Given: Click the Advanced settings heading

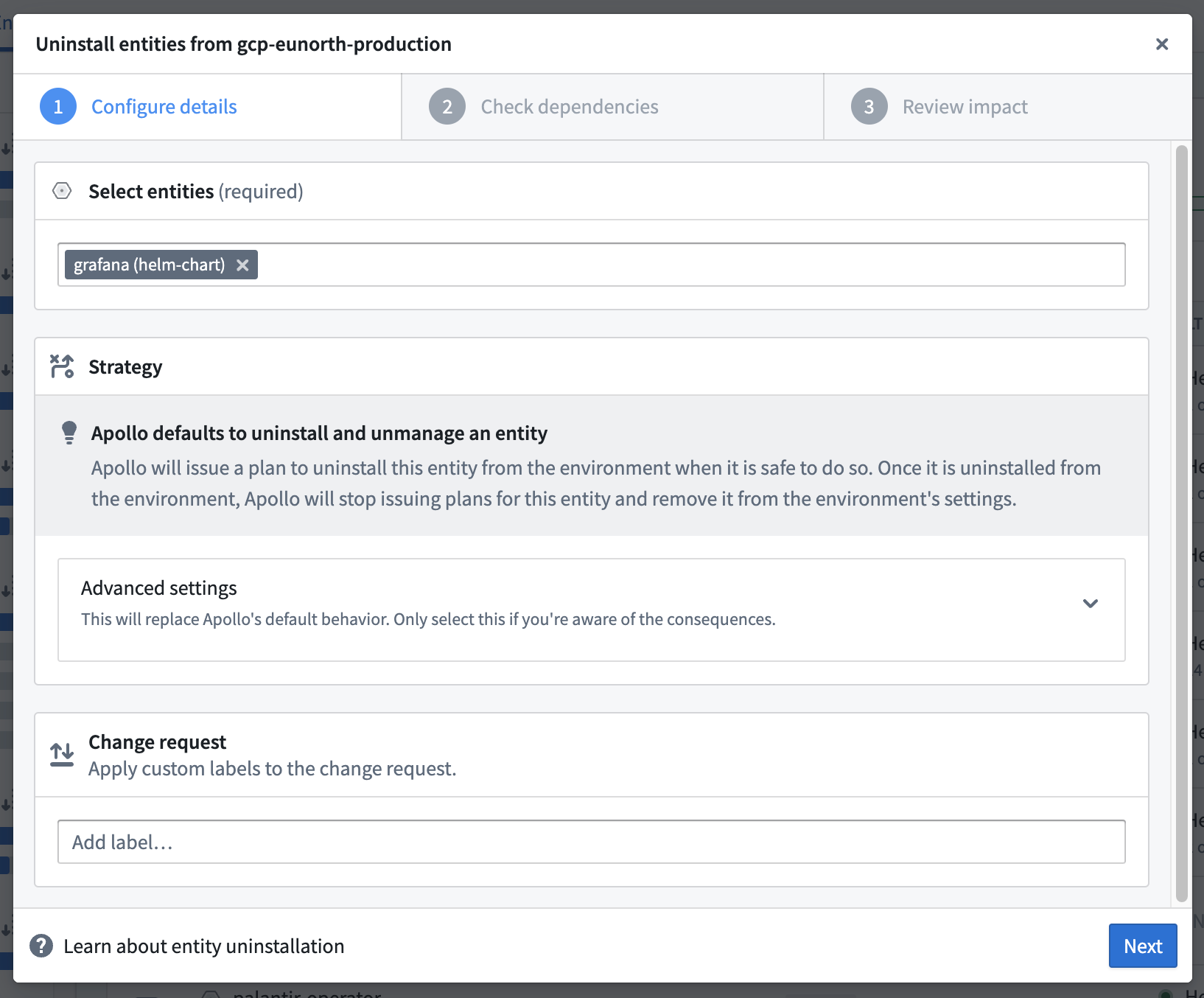Looking at the screenshot, I should [x=159, y=588].
